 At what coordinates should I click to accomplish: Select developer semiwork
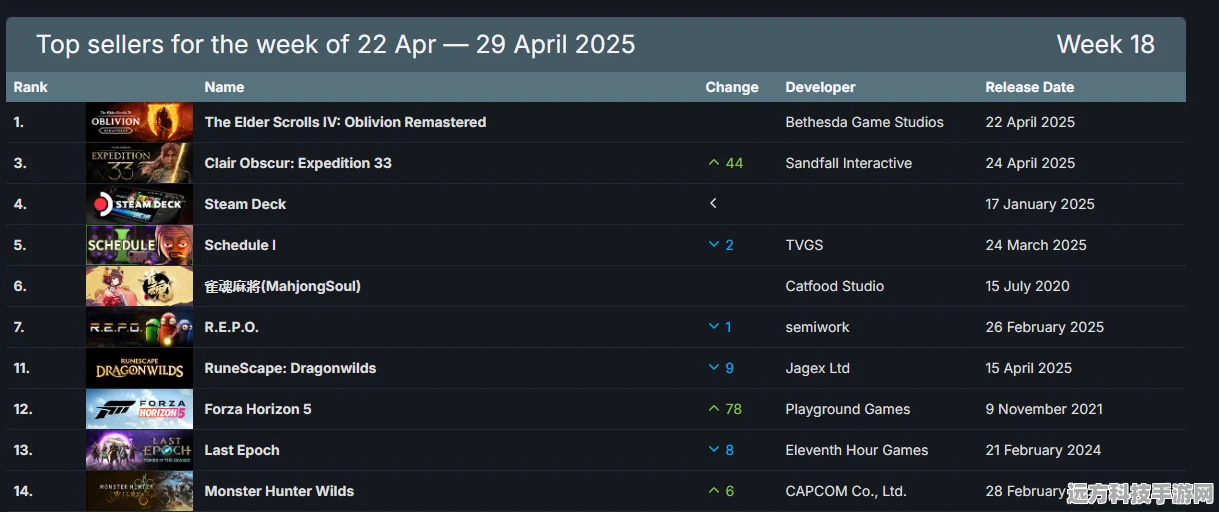(x=818, y=327)
